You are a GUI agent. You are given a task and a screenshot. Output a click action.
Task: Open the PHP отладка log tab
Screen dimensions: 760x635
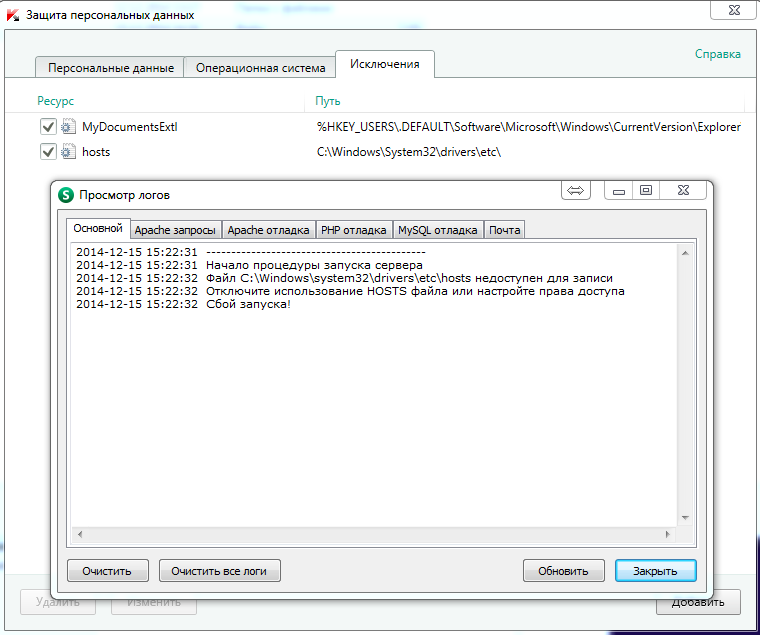click(x=354, y=230)
